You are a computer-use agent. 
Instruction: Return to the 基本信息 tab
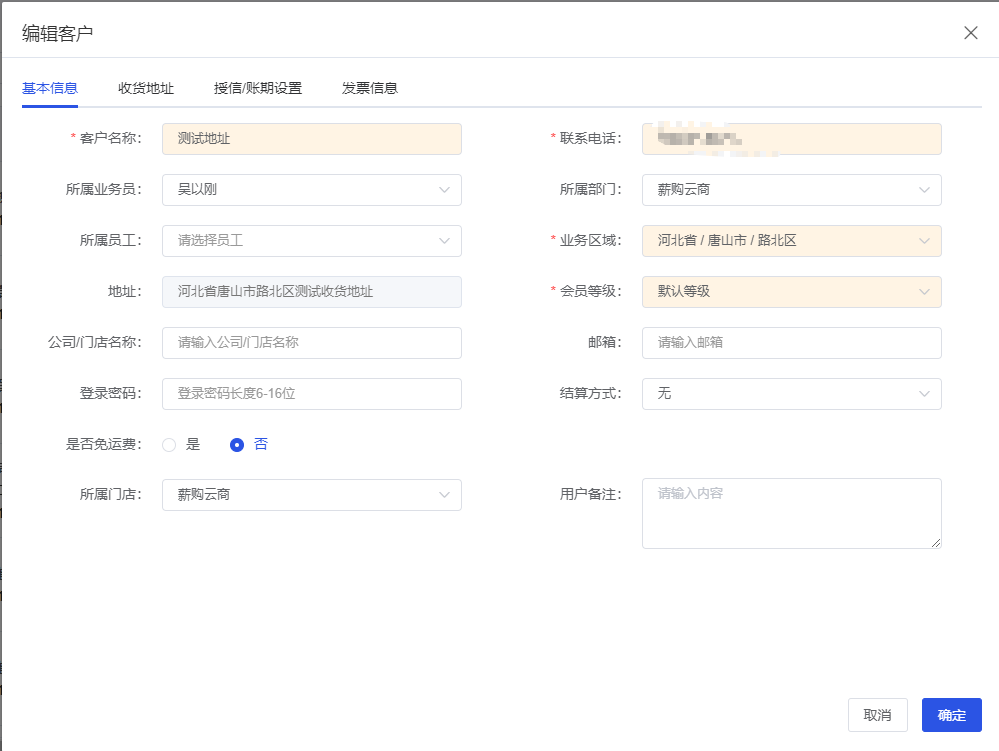coord(50,88)
